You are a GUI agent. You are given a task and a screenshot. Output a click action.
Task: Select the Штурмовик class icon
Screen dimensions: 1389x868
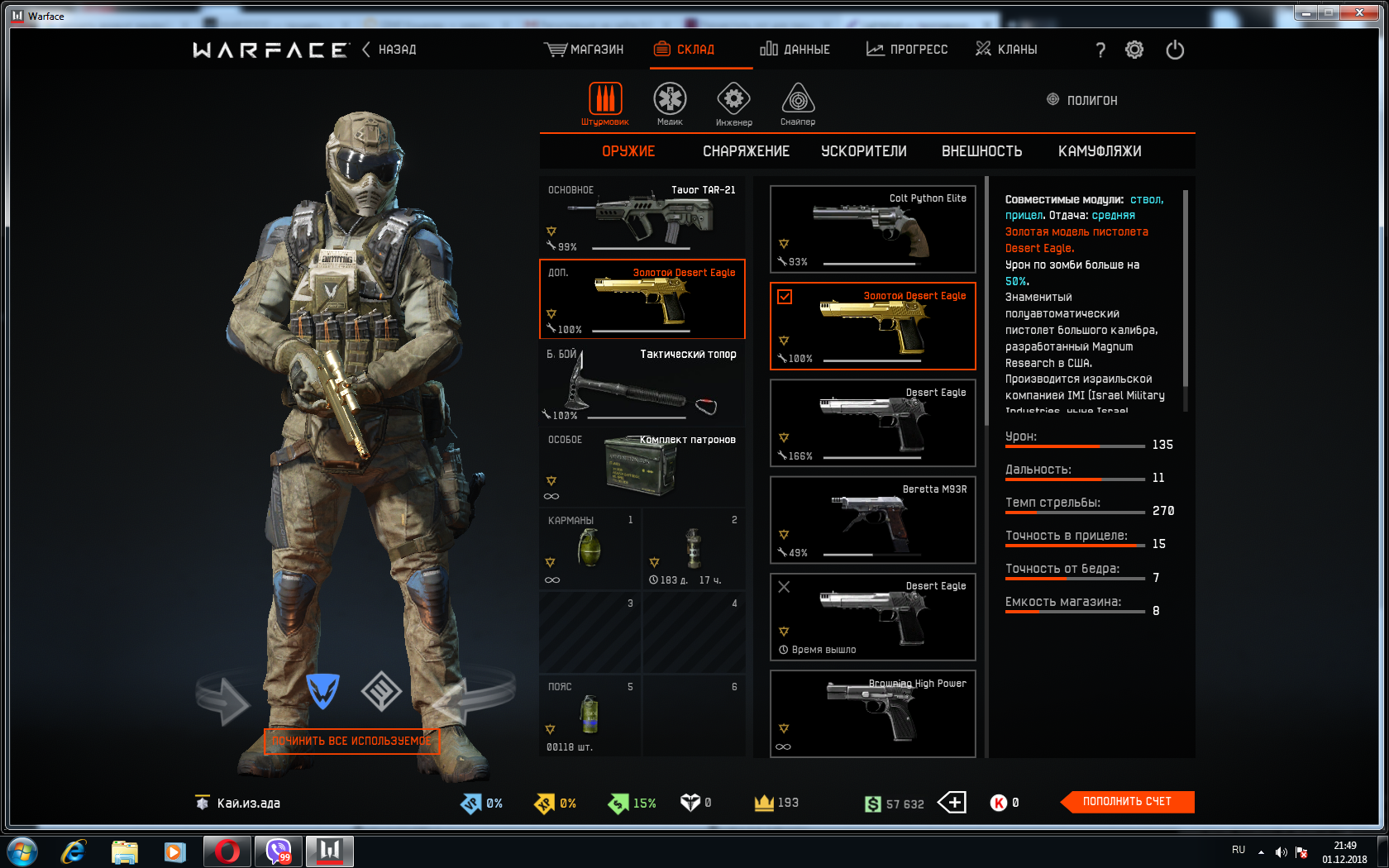605,98
